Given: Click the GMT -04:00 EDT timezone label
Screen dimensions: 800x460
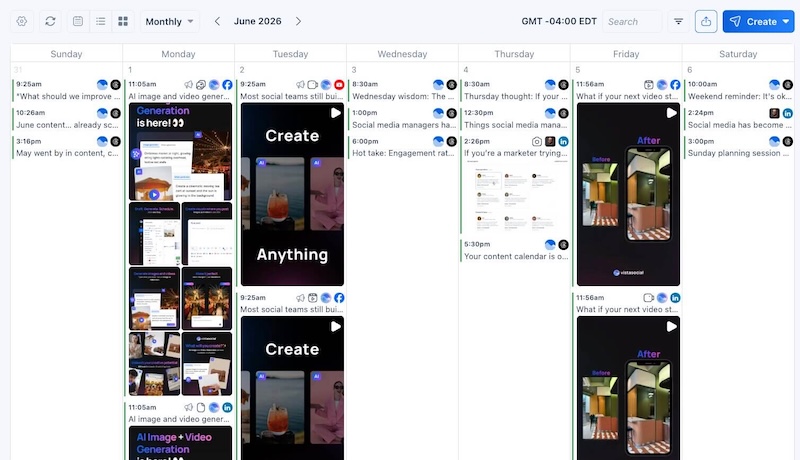Looking at the screenshot, I should (559, 21).
